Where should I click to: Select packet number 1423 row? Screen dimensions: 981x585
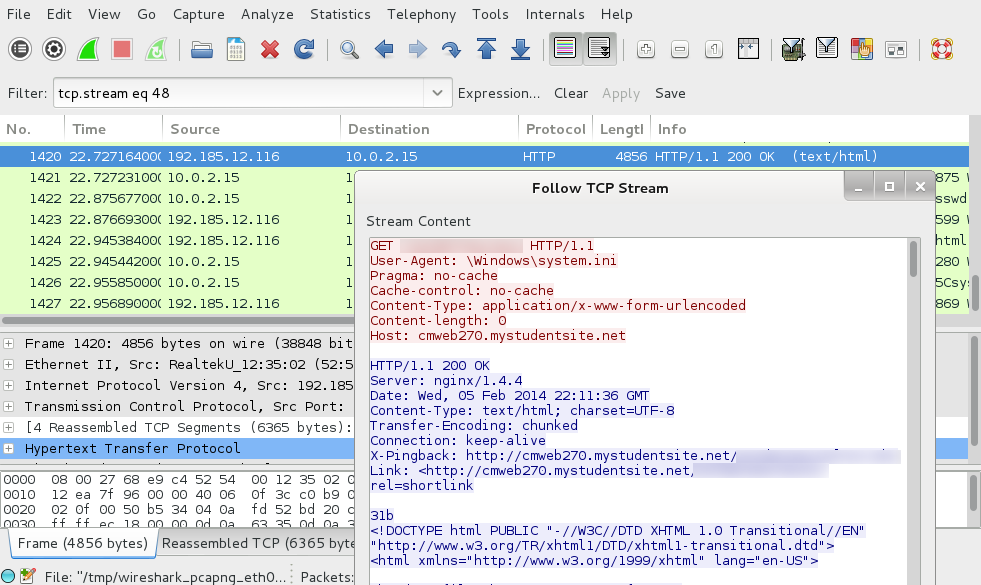[178, 220]
